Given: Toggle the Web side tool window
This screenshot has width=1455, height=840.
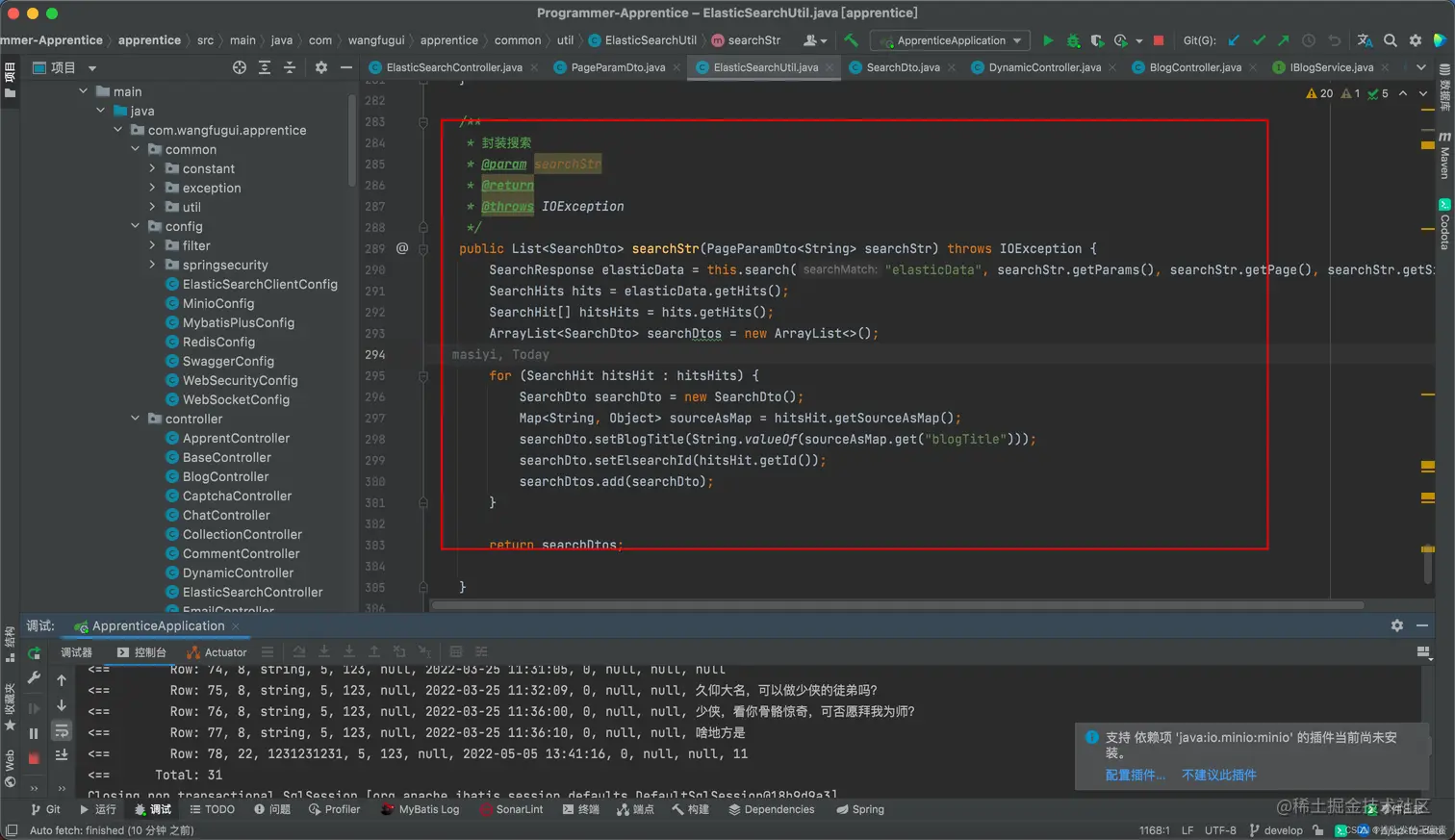Looking at the screenshot, I should [x=10, y=768].
